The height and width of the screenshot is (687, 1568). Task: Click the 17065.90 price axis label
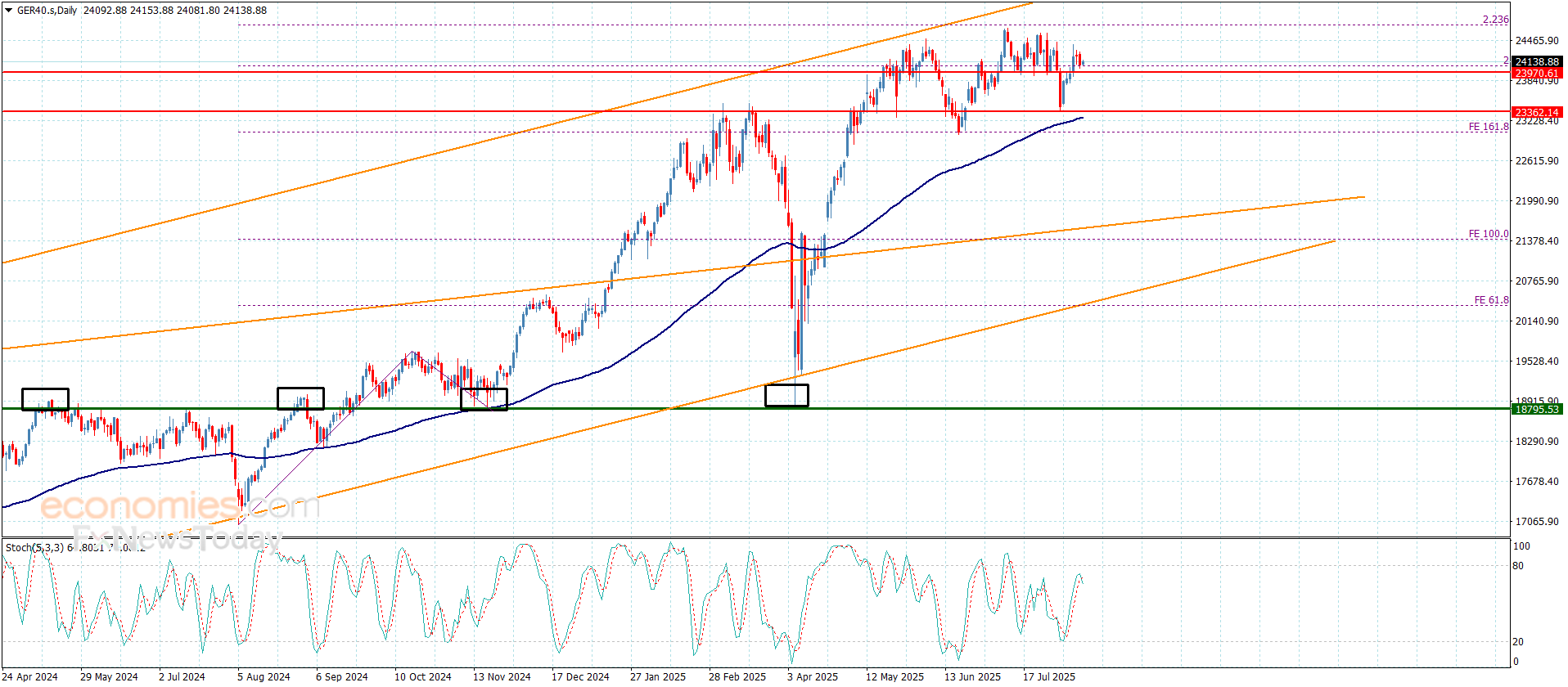(1537, 522)
